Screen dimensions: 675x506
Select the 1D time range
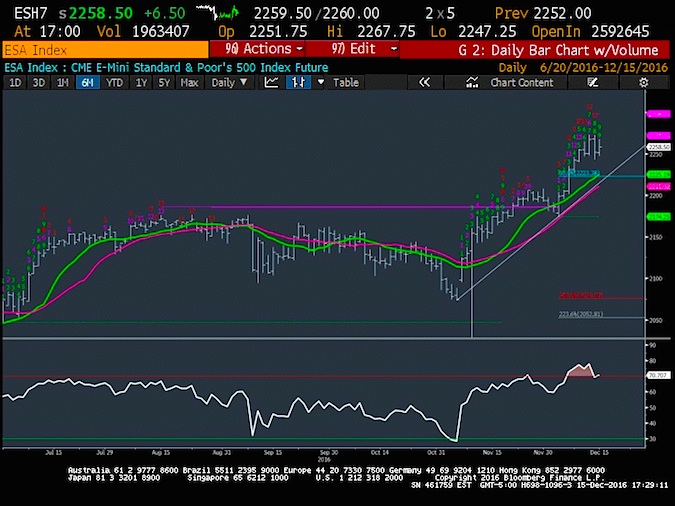[15, 83]
